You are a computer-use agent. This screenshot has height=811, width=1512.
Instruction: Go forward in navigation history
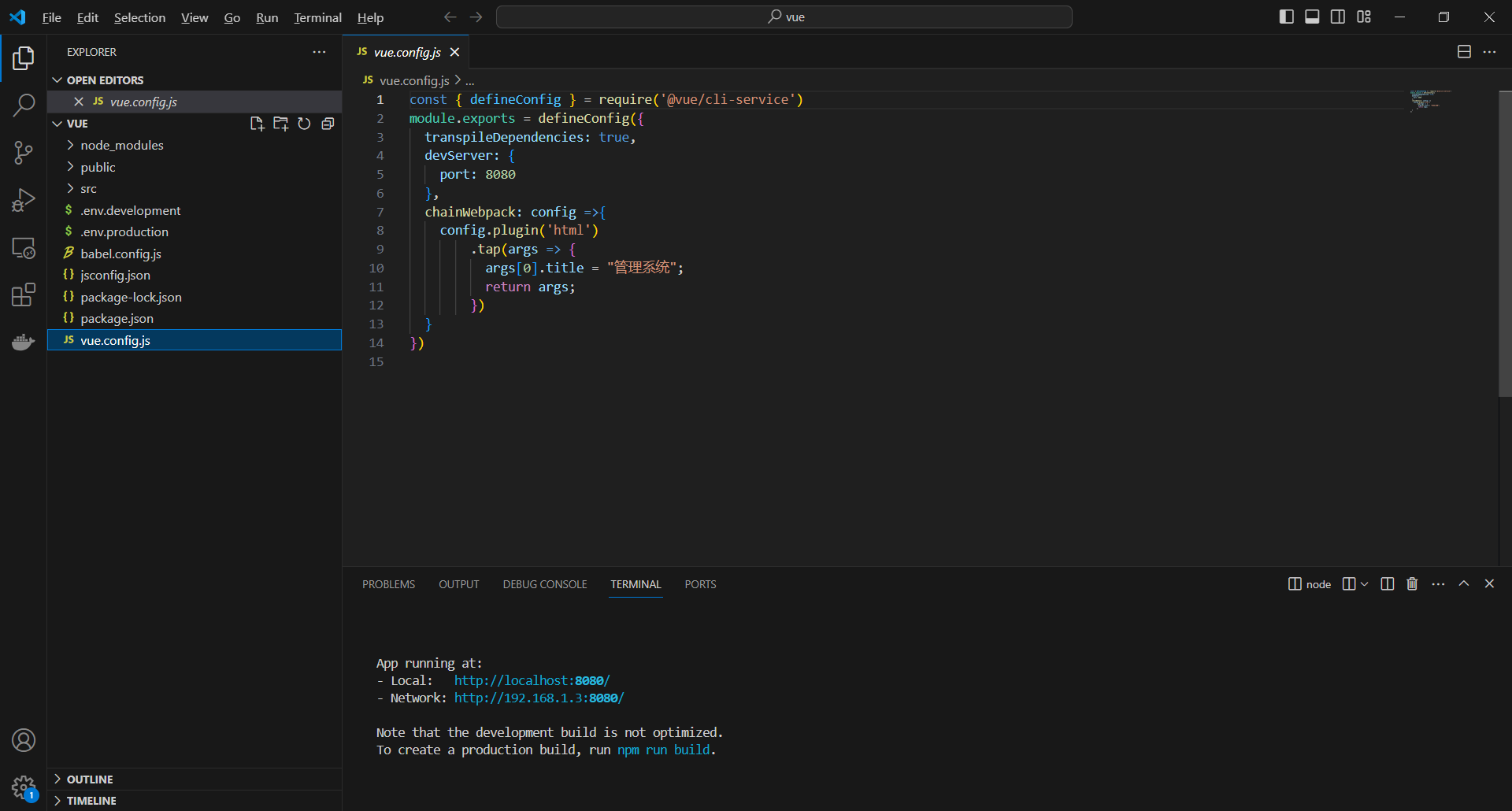(476, 17)
